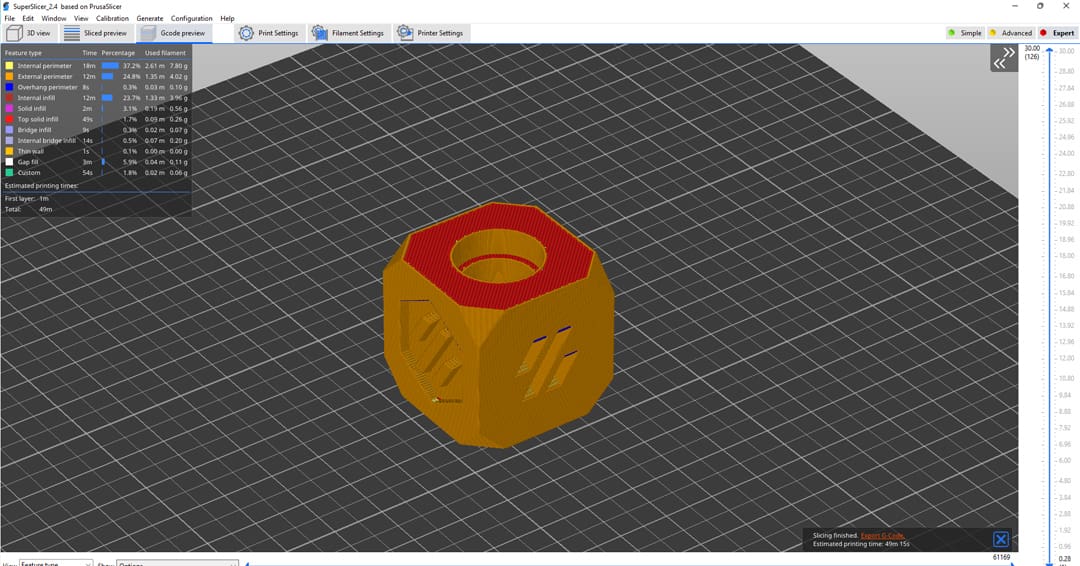Image resolution: width=1080 pixels, height=566 pixels.
Task: Click the top thumb of vertical layer slider
Action: [1049, 51]
